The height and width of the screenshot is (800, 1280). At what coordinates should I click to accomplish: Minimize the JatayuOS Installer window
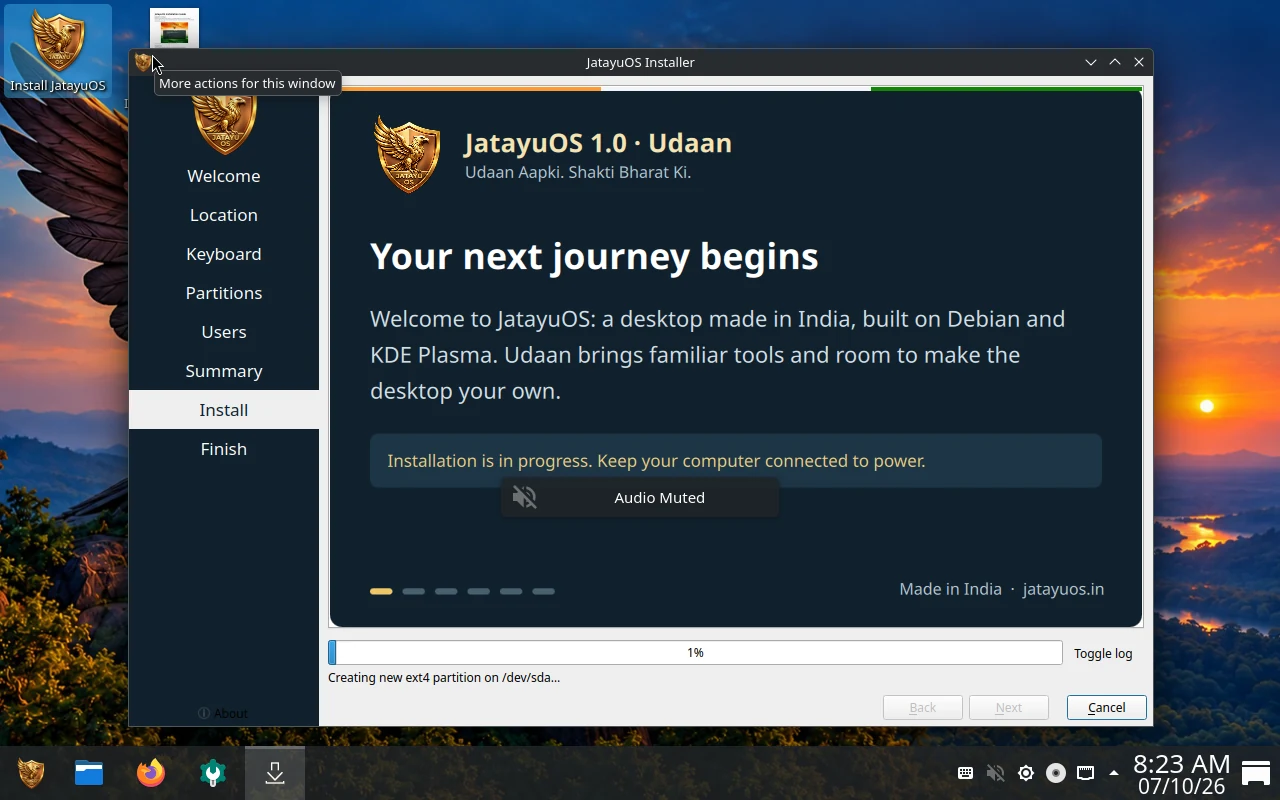(x=1091, y=62)
